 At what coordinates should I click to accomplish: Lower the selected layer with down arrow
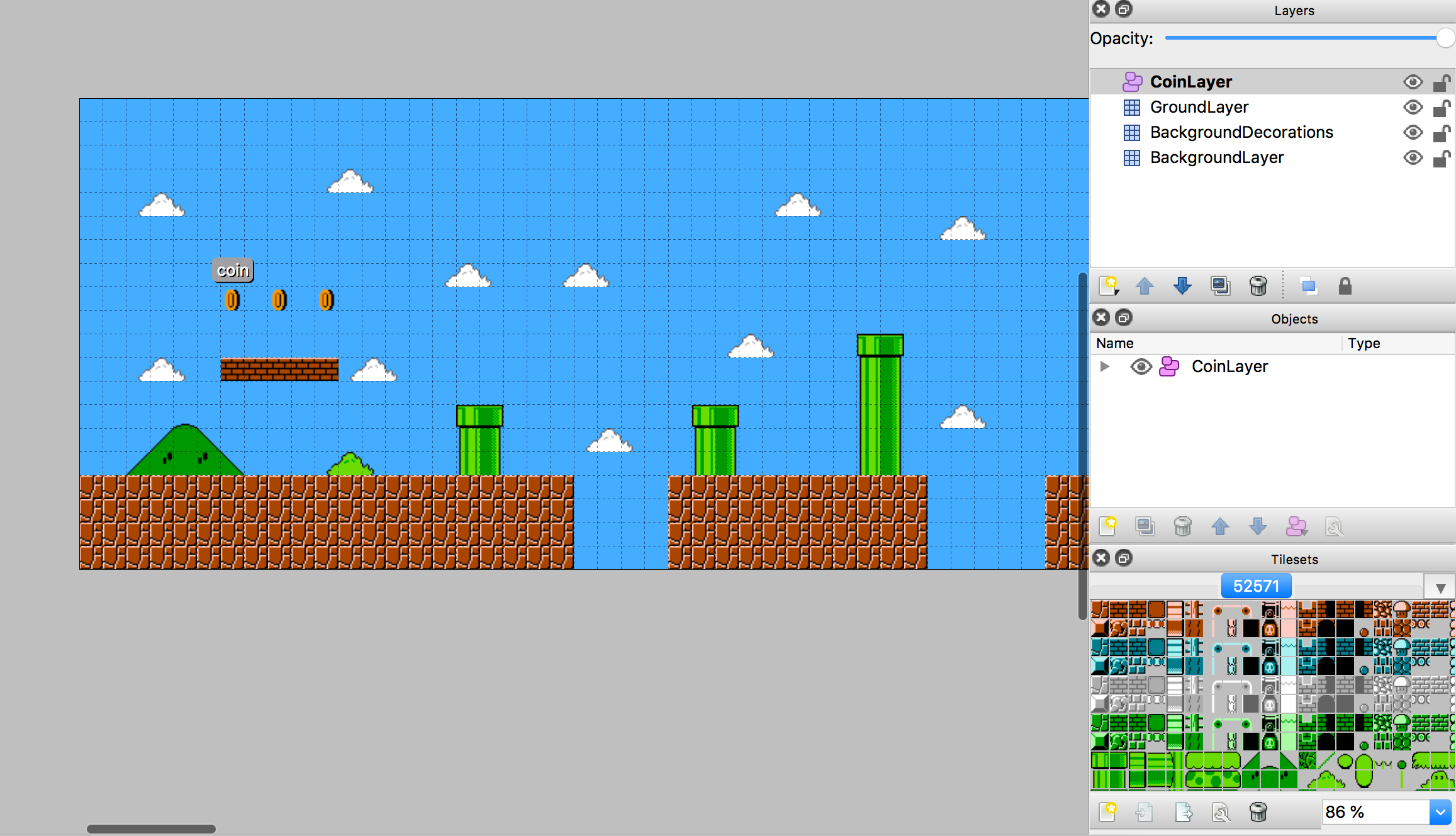(1182, 286)
